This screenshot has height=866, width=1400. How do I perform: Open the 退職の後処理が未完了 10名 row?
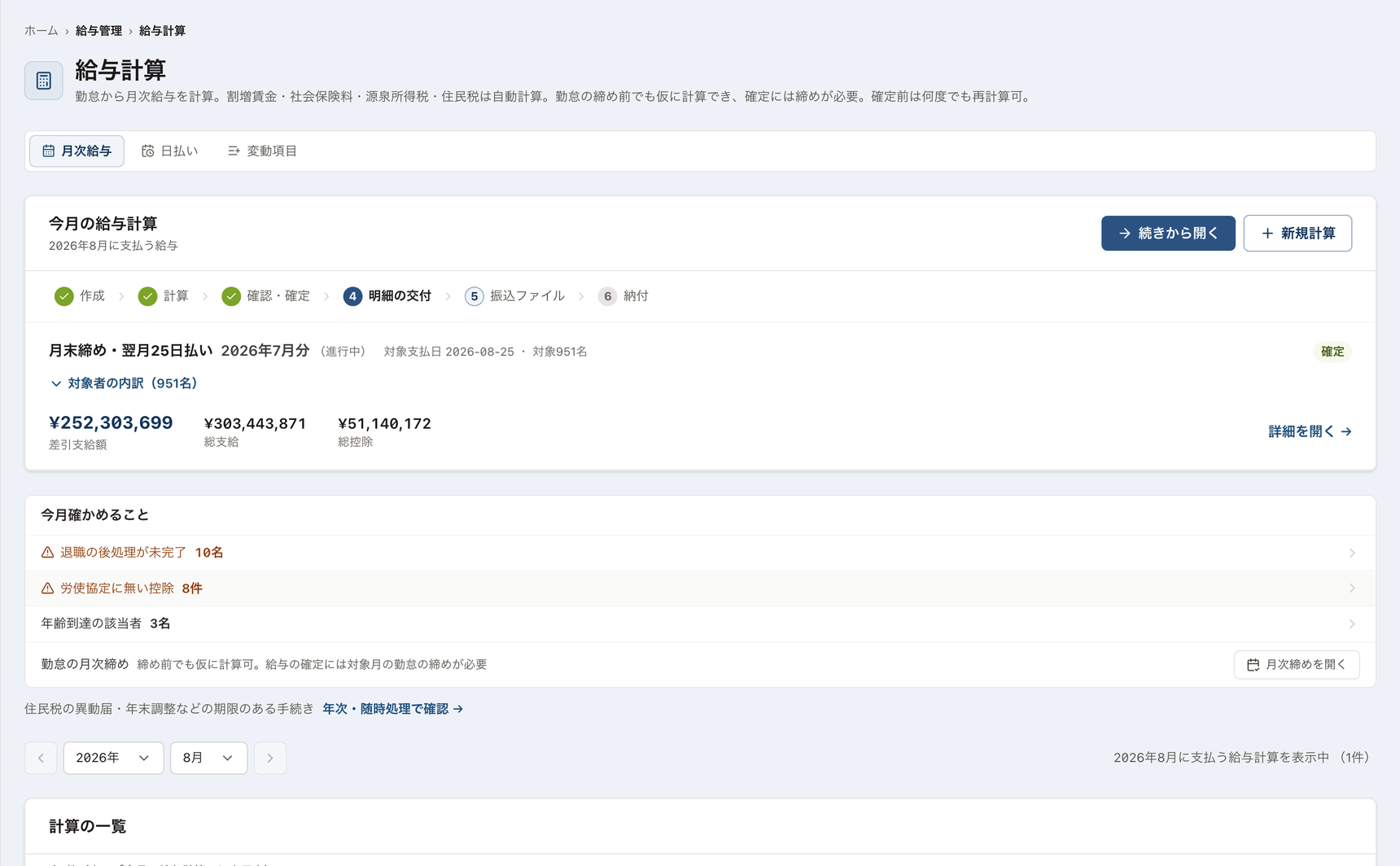pos(700,553)
